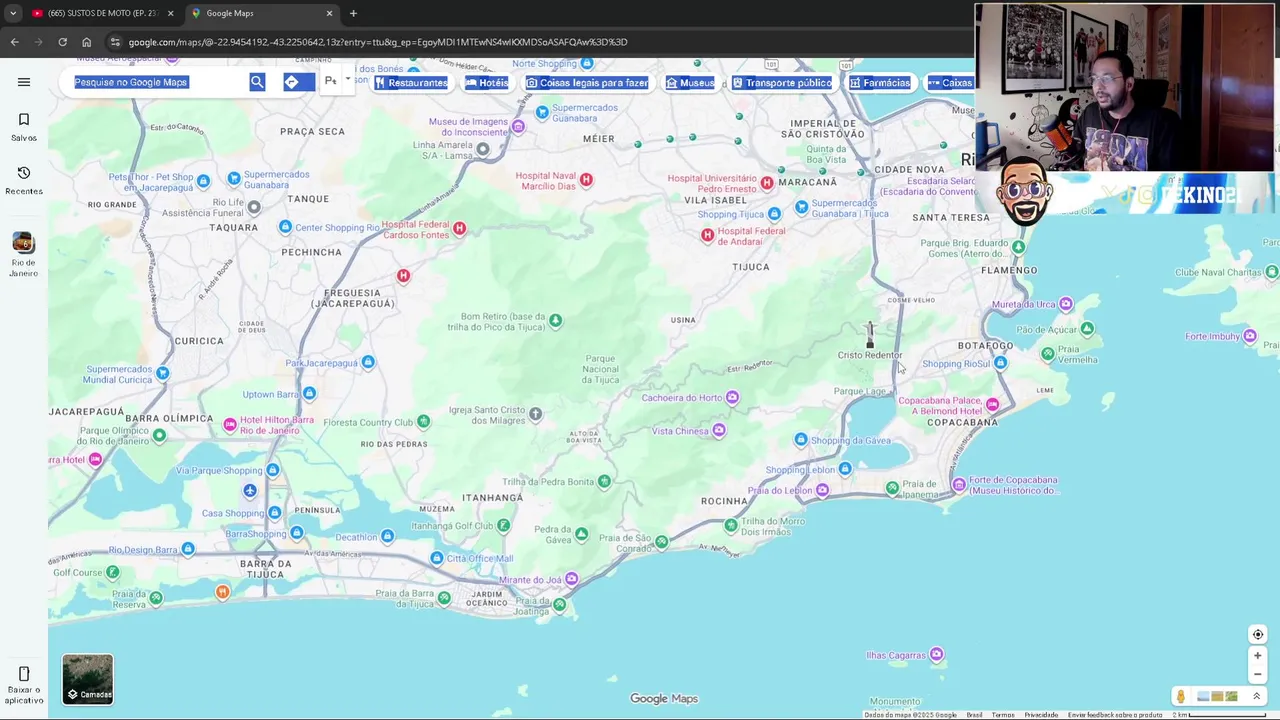Expand imagery options double-chevron
Image resolution: width=1280 pixels, height=720 pixels.
click(1257, 696)
